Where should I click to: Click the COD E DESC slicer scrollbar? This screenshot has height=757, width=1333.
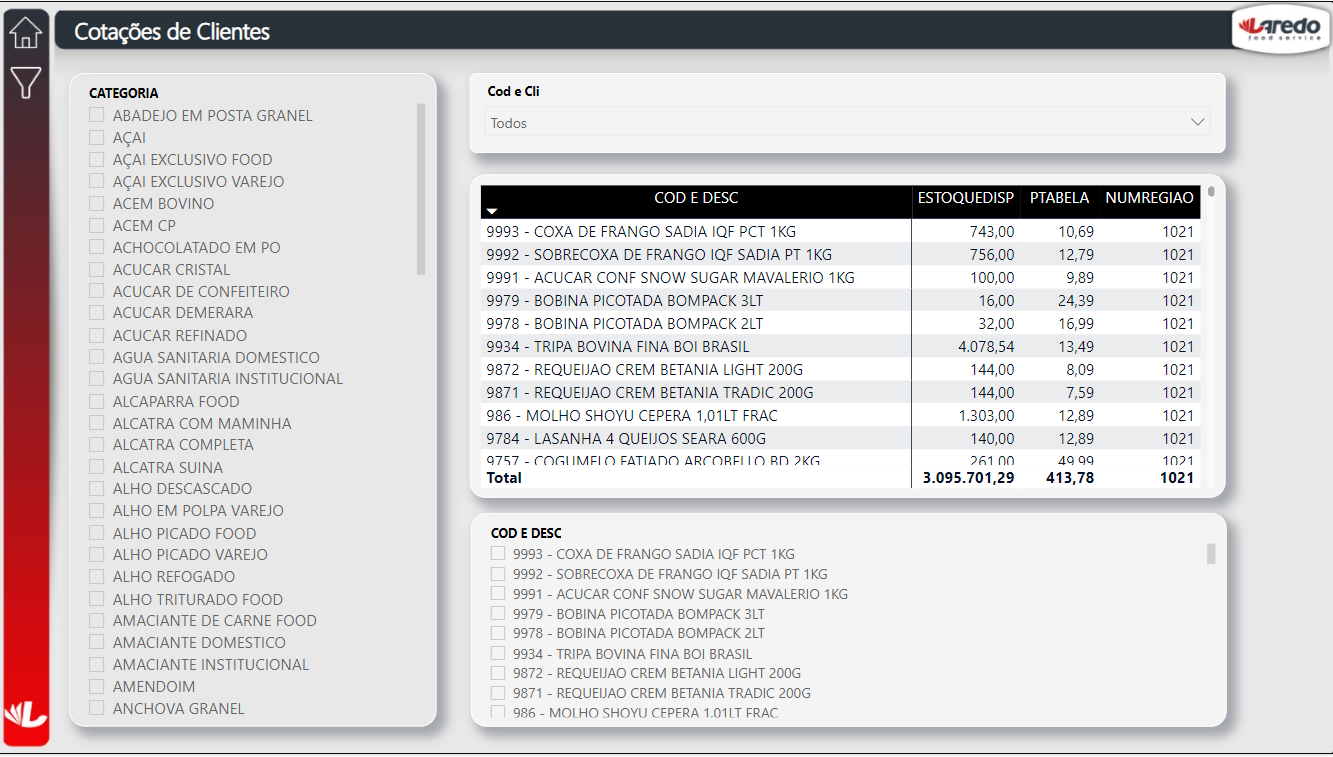tap(1211, 554)
